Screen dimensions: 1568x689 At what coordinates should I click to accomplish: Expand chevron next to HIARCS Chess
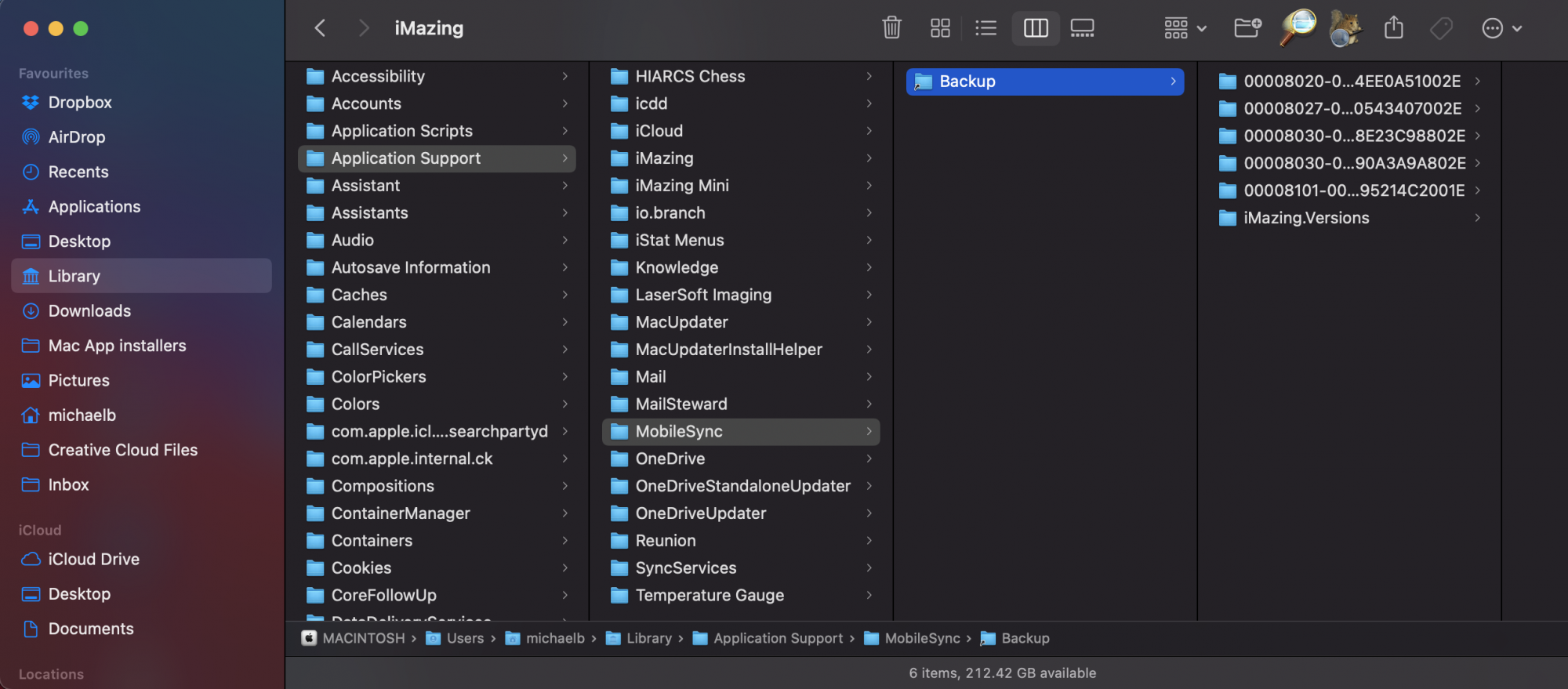[869, 76]
